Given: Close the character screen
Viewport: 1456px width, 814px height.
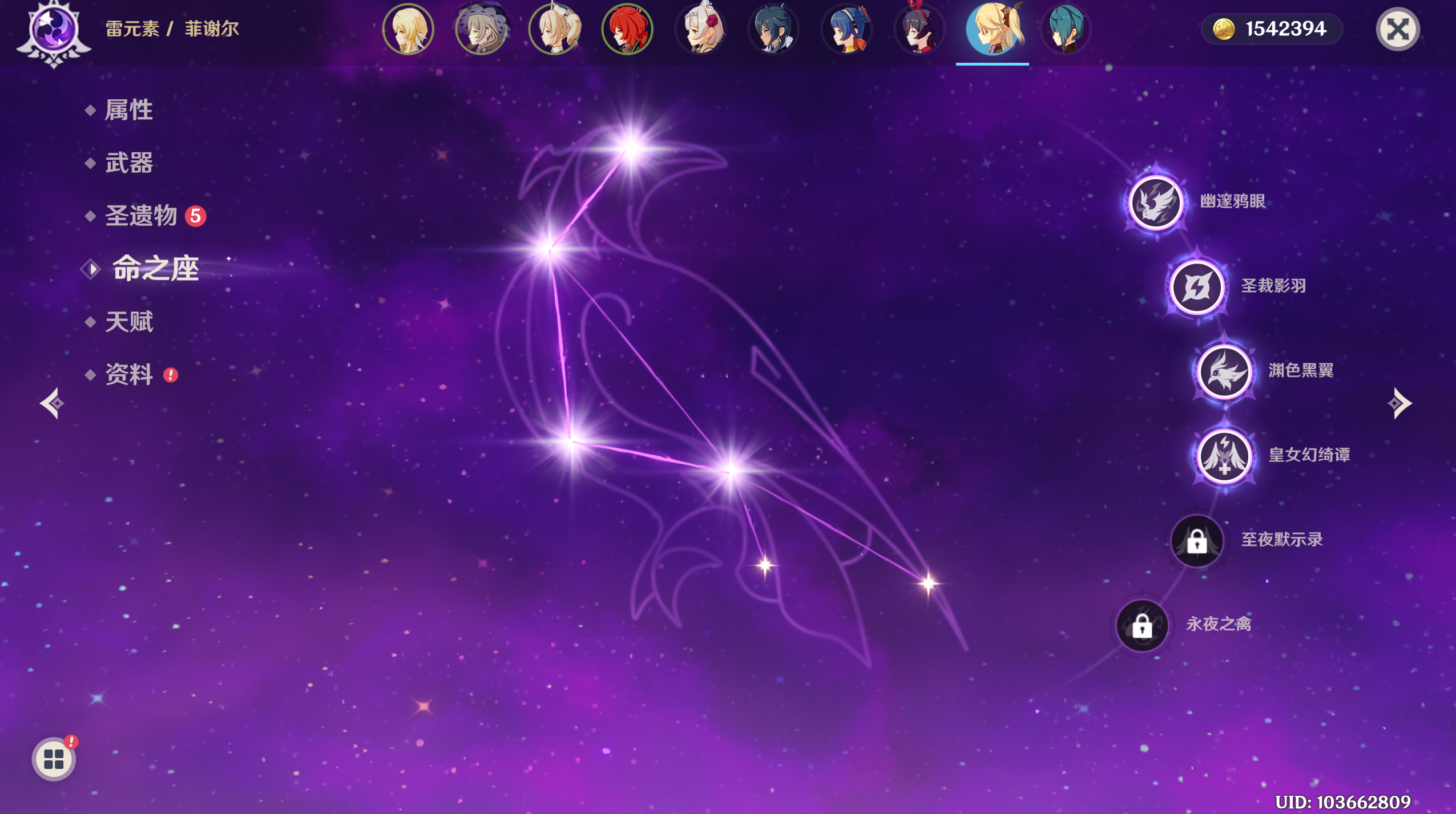Looking at the screenshot, I should click(1398, 29).
